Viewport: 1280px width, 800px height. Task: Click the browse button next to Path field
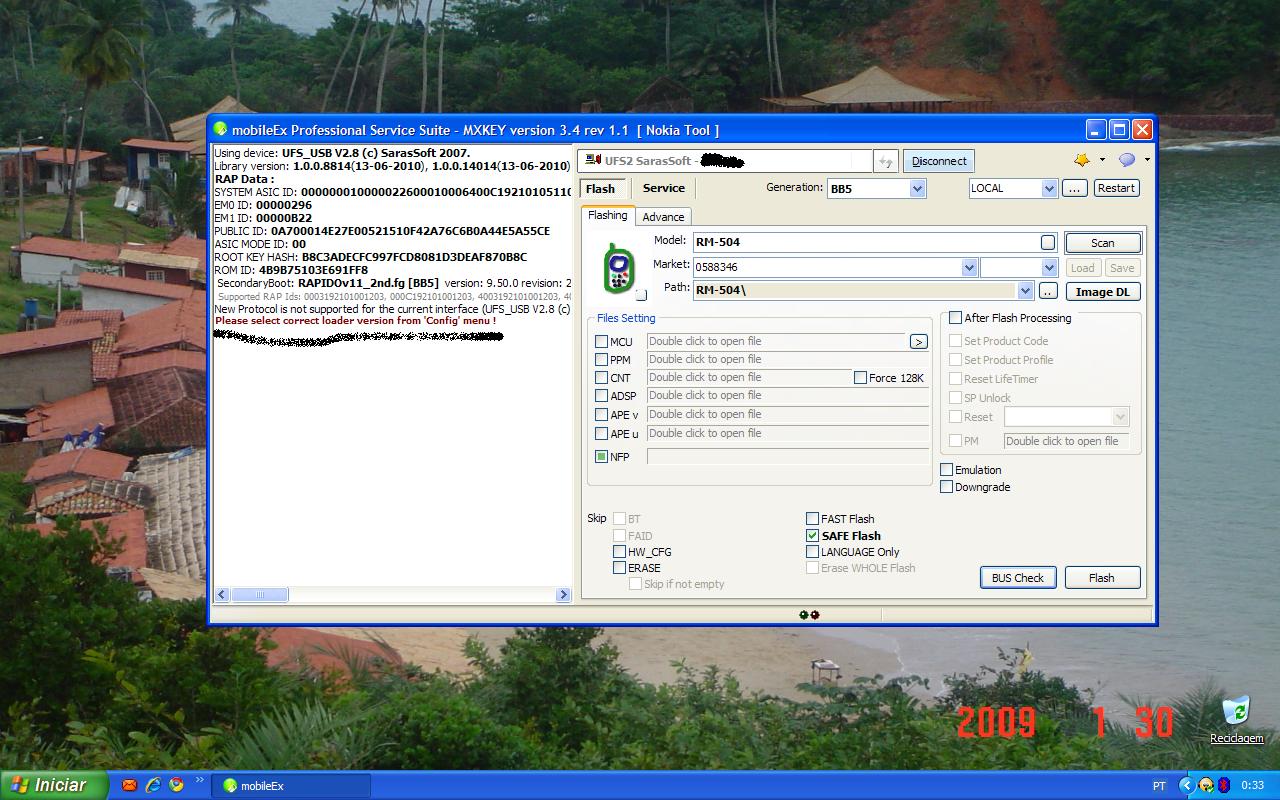[1047, 291]
